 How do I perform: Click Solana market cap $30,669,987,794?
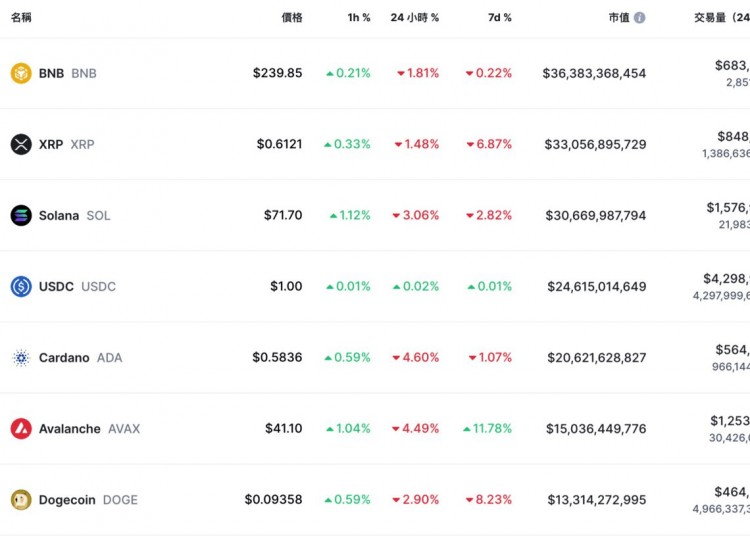(596, 216)
